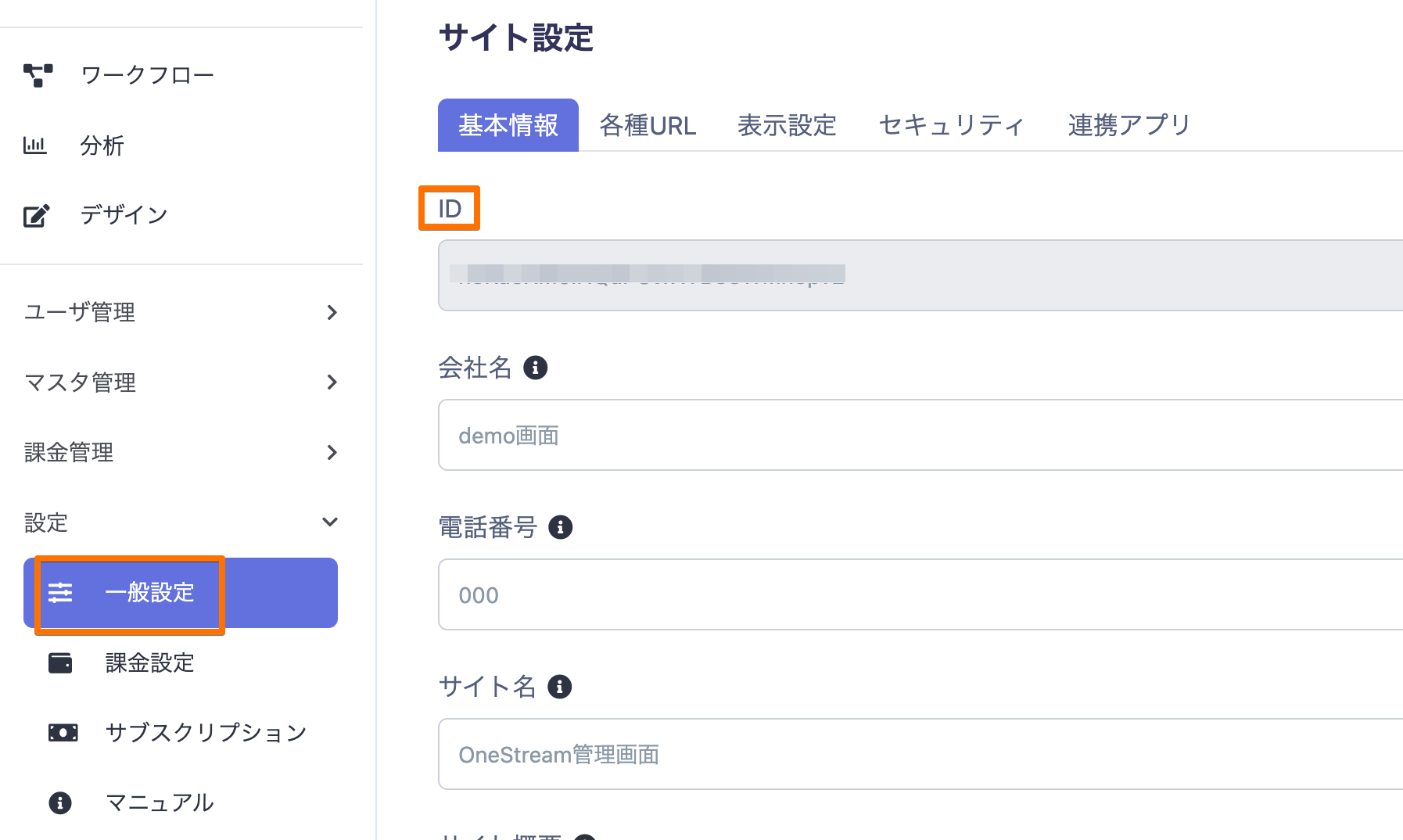Screen dimensions: 1403x840
Task: Open the 連携アプリ tab
Action: (1128, 125)
